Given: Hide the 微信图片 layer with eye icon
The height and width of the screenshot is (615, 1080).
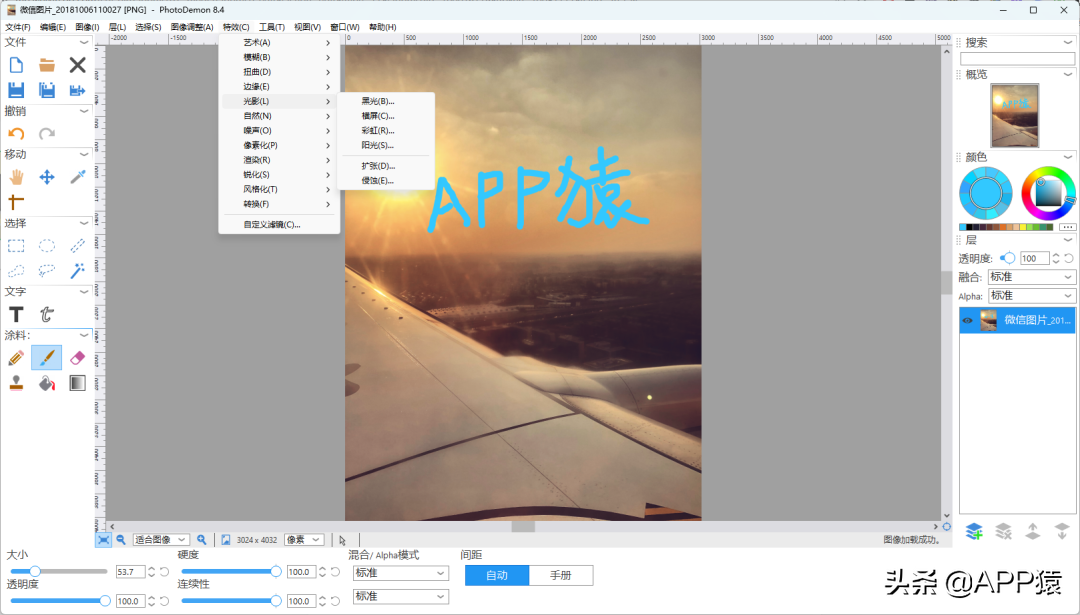Looking at the screenshot, I should pyautogui.click(x=967, y=320).
